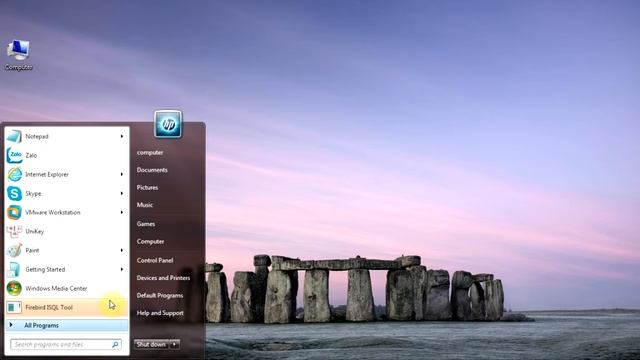Select the UniKey label text
Screen dimensions: 640x360
point(34,231)
